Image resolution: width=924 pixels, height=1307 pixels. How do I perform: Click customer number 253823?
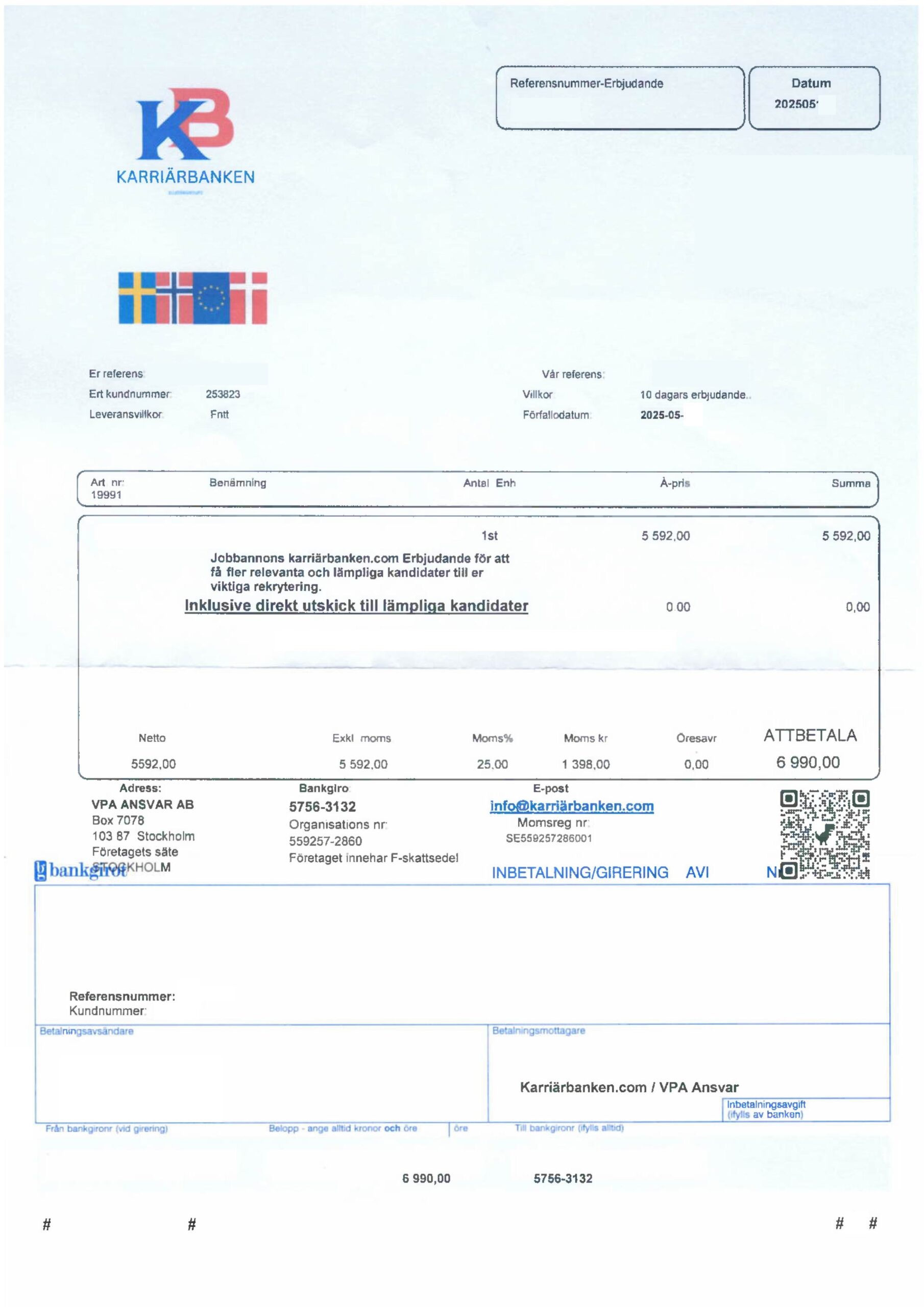tap(223, 394)
